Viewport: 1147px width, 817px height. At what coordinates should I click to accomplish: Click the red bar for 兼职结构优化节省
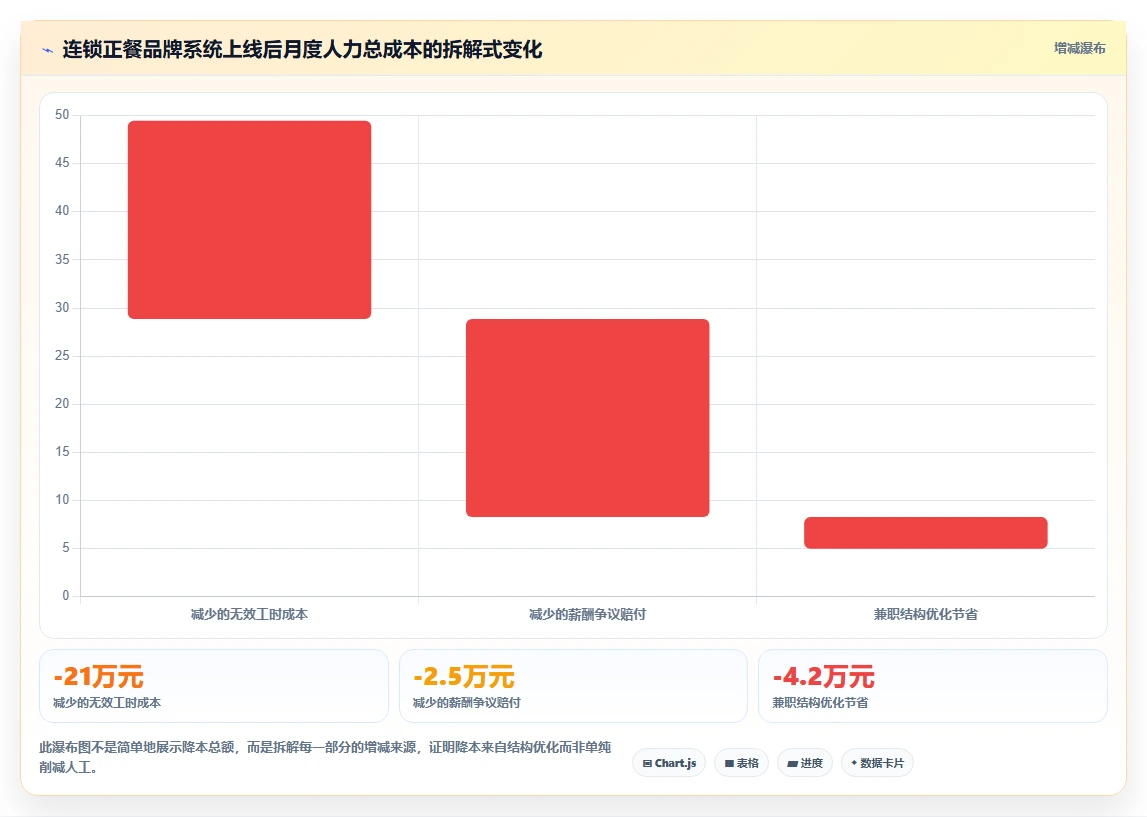tap(925, 532)
